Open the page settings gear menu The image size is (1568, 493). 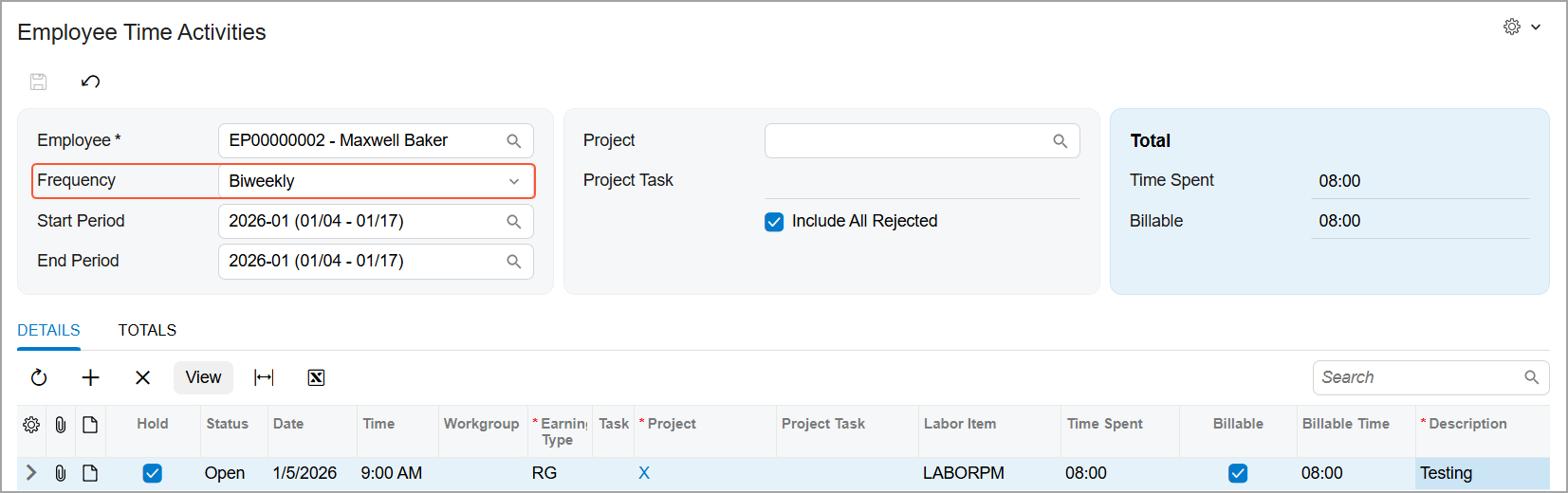pyautogui.click(x=1522, y=27)
